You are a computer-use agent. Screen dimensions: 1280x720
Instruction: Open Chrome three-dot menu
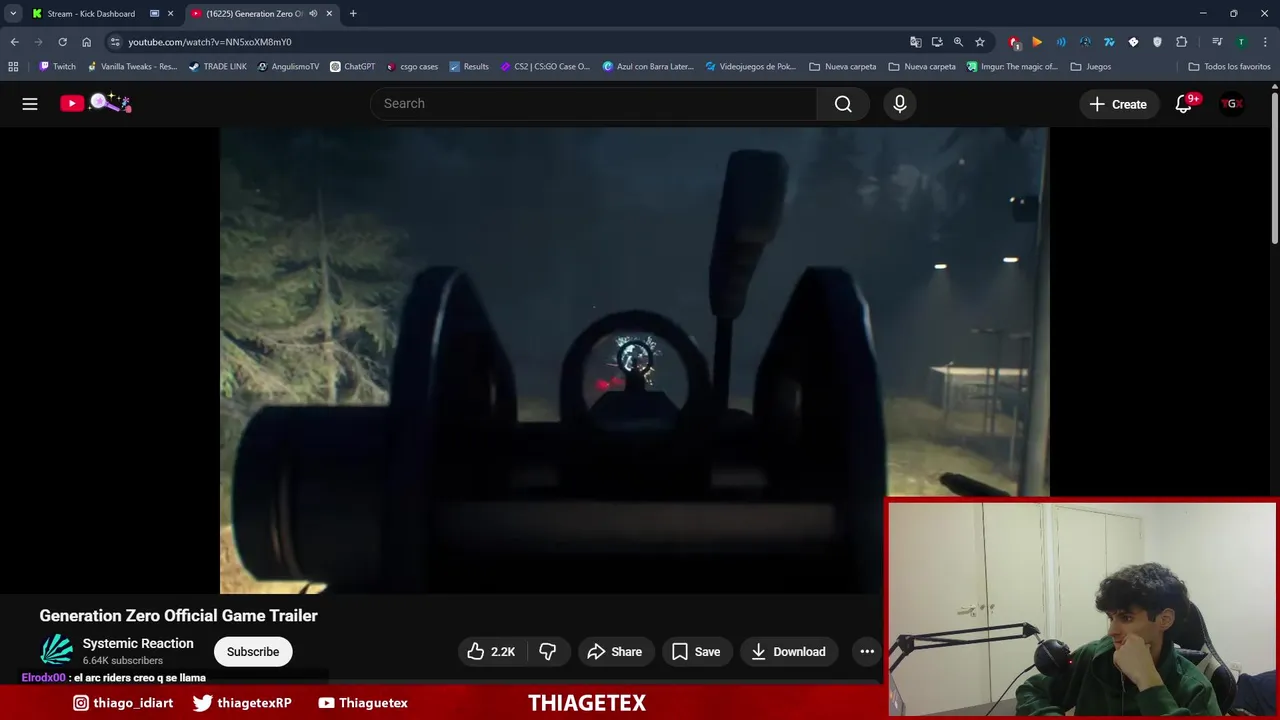tap(1265, 42)
